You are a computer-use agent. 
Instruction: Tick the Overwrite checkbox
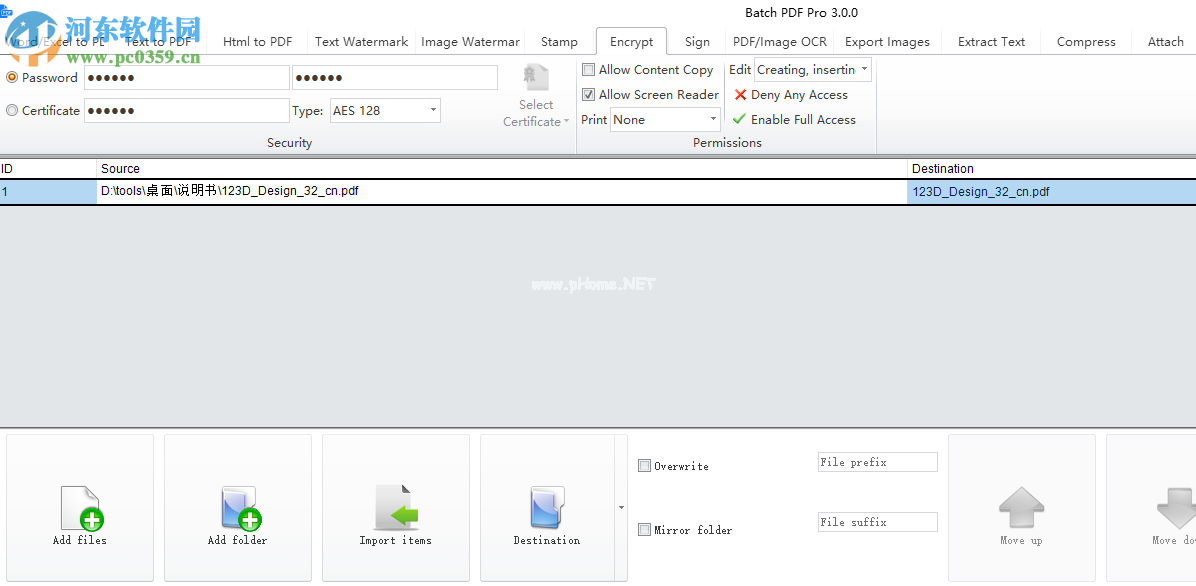645,466
